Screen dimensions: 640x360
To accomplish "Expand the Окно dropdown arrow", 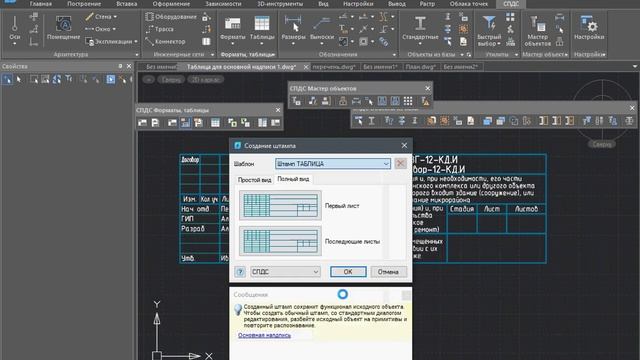I will coord(113,29).
